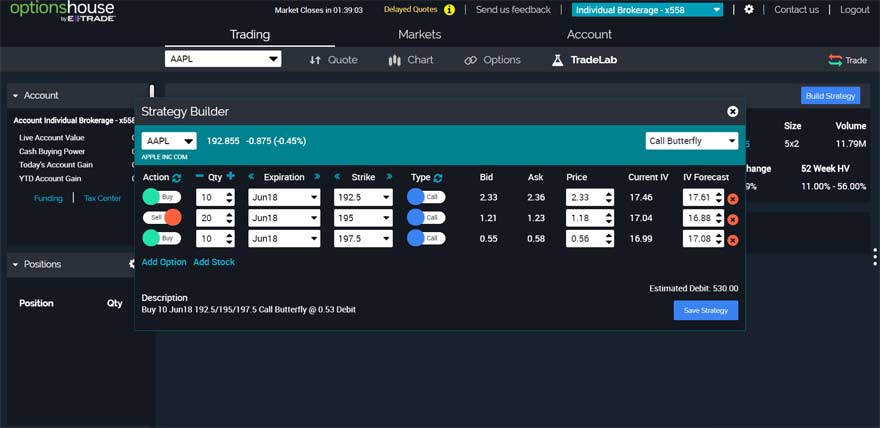Switch to Account tab
Image resolution: width=880 pixels, height=428 pixels.
coord(589,34)
